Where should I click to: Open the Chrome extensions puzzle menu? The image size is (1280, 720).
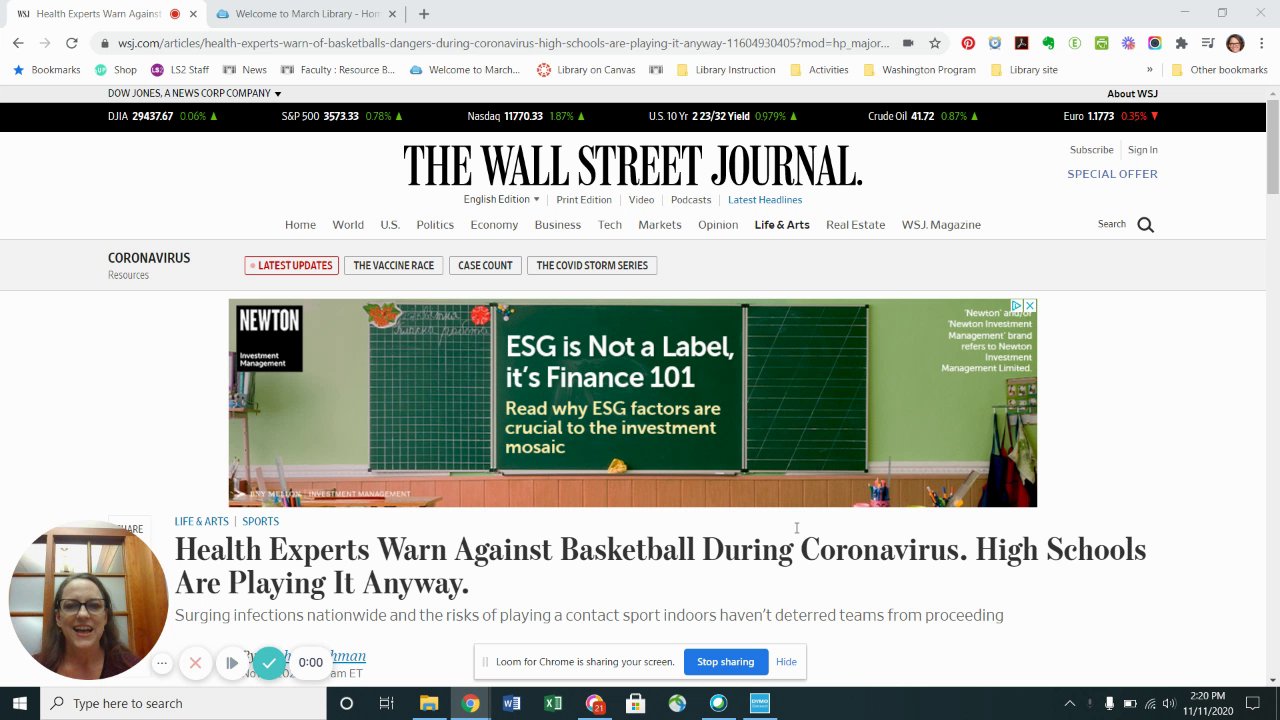pyautogui.click(x=1181, y=43)
